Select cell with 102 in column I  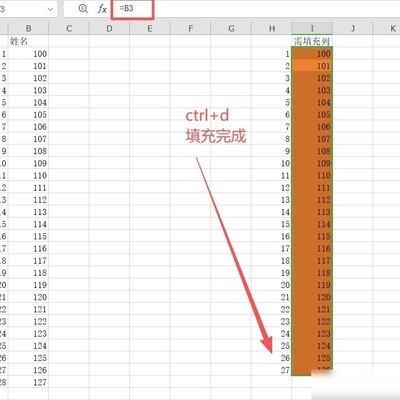[312, 78]
